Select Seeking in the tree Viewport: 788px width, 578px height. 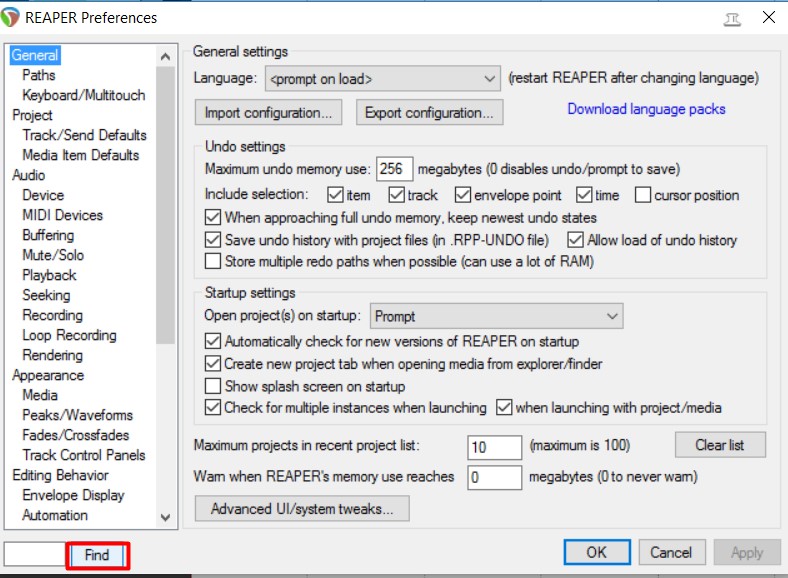[46, 295]
